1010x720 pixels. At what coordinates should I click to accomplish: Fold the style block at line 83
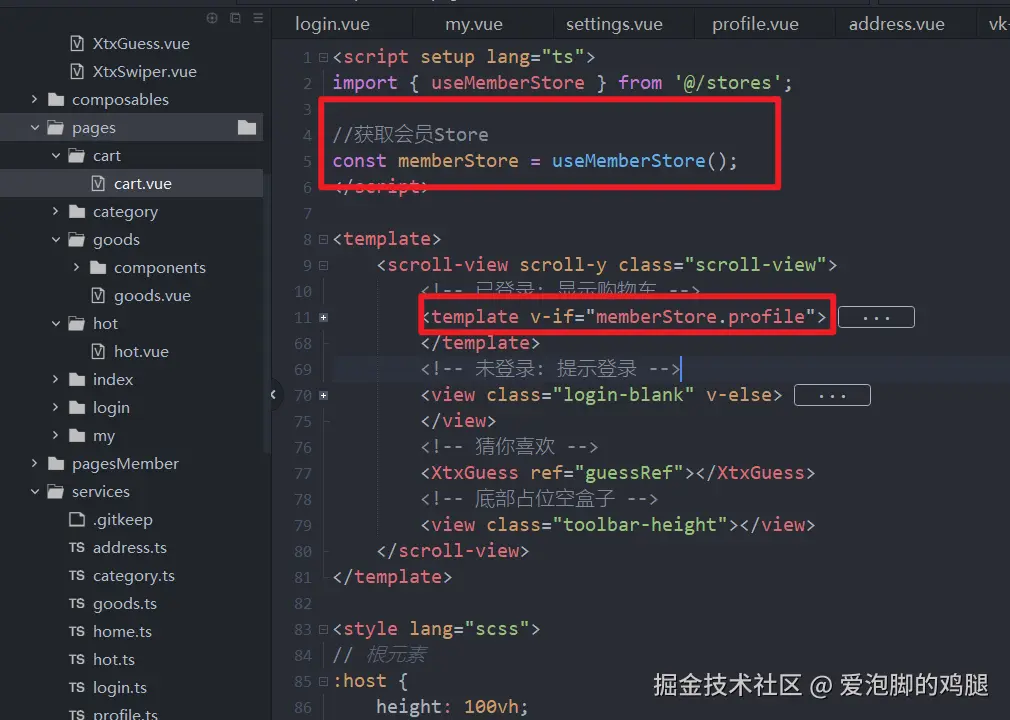[323, 629]
